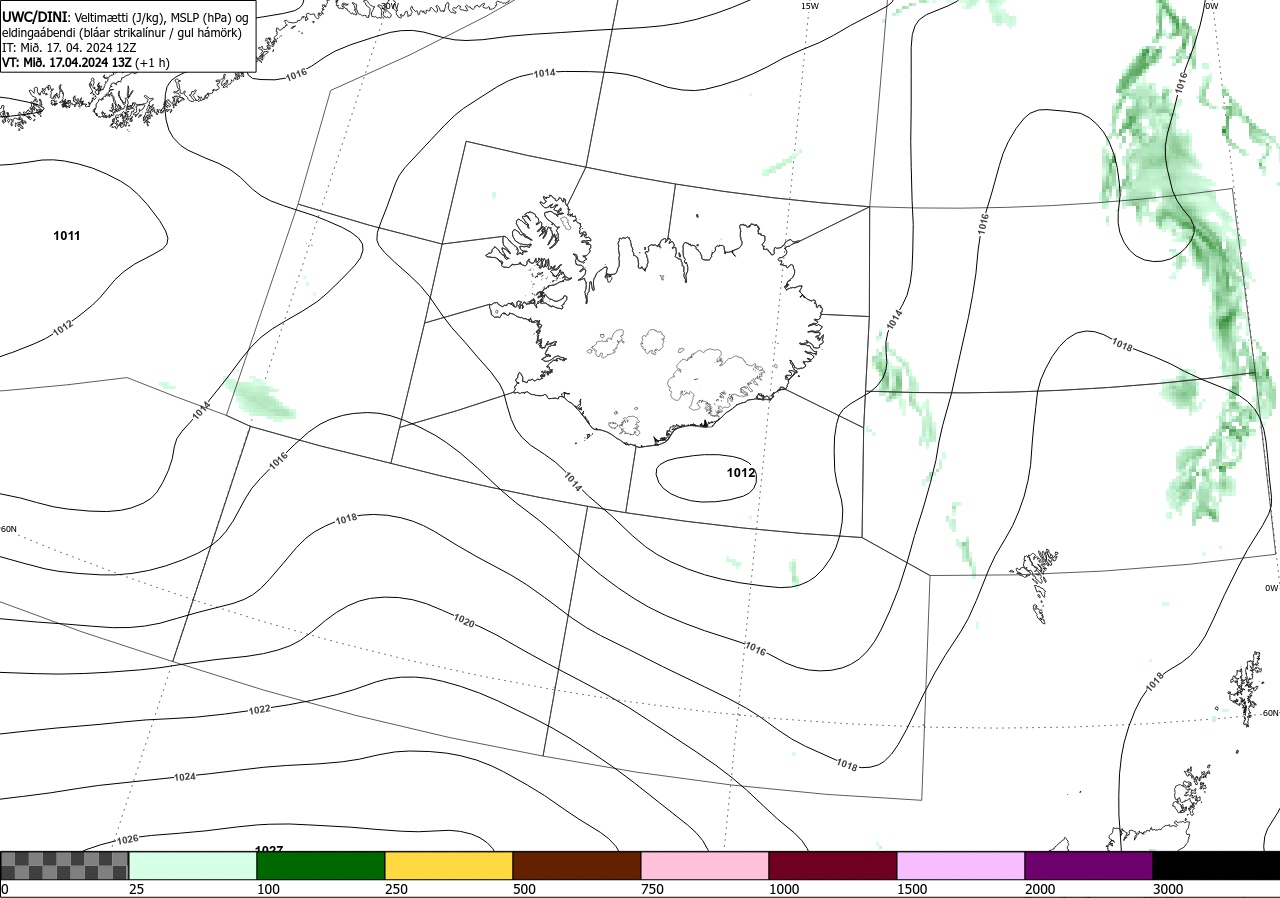The width and height of the screenshot is (1280, 898).
Task: Click the bold 1011 low-pressure label
Action: click(67, 236)
